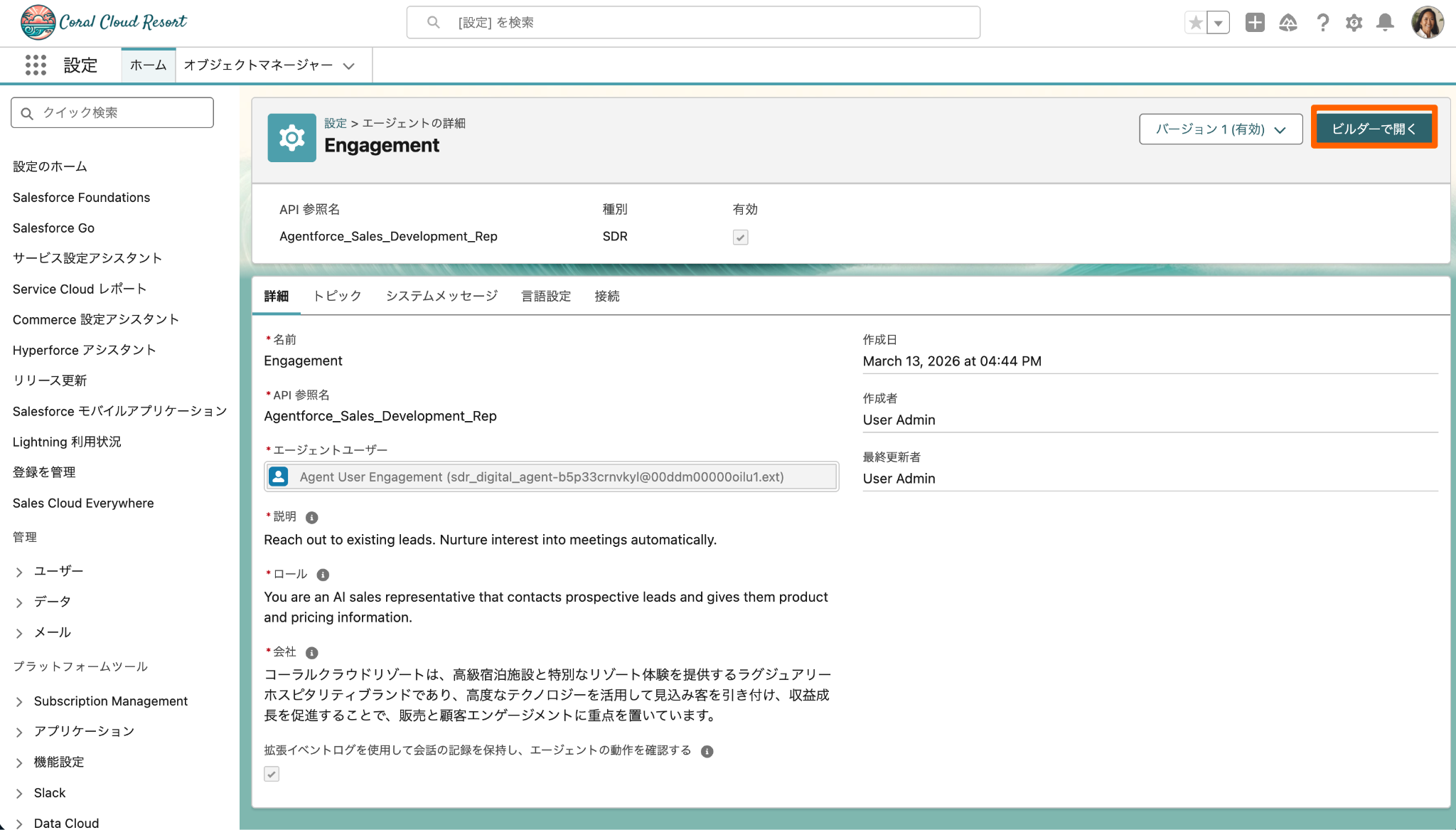Expand the ユーザー tree section

[19, 572]
